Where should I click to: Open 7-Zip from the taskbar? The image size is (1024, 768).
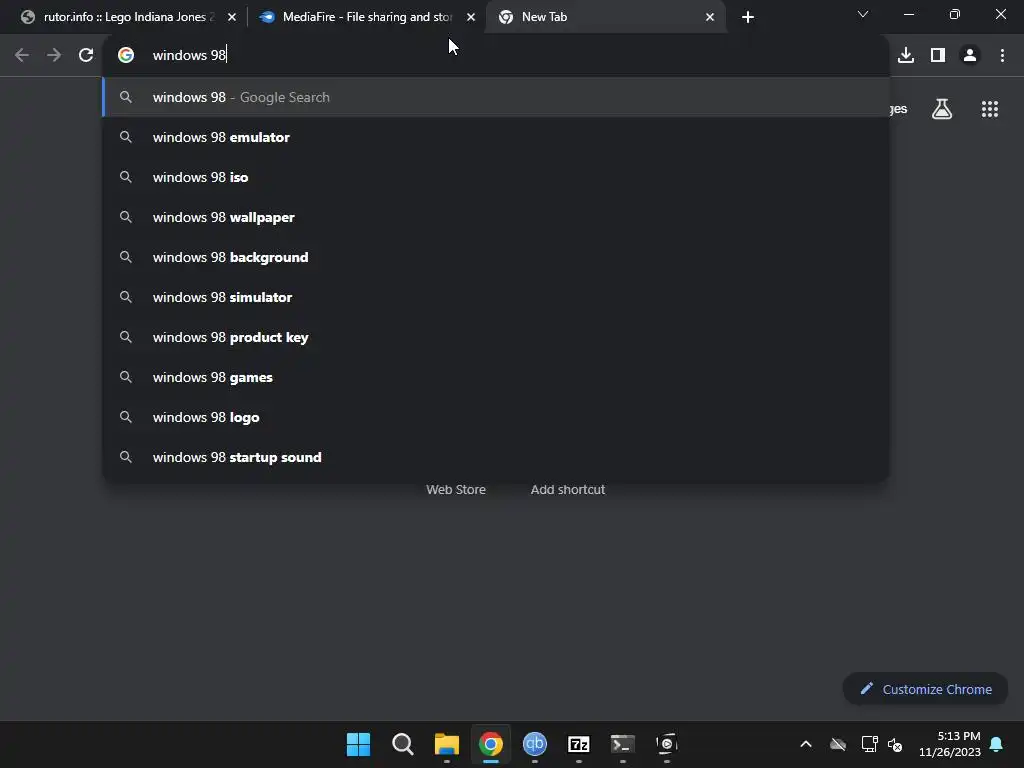[x=579, y=744]
